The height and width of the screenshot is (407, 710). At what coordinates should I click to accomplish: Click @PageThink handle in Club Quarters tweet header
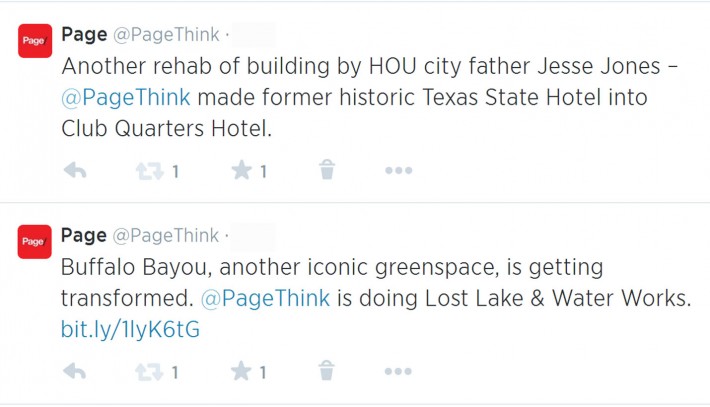pos(165,35)
